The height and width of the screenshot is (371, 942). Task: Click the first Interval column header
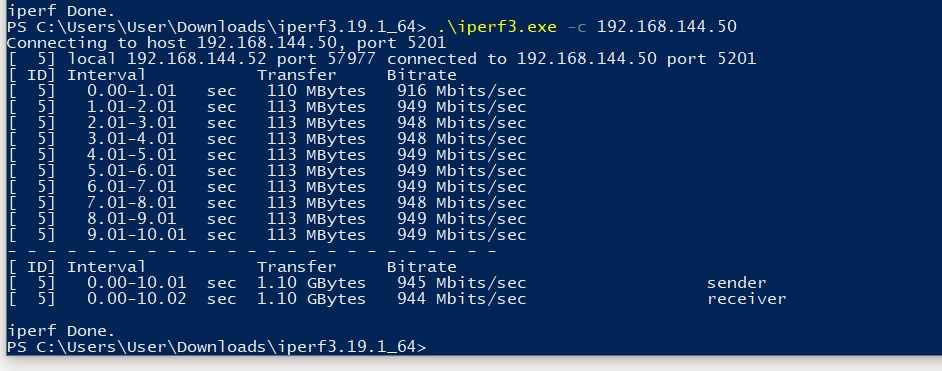tap(106, 75)
